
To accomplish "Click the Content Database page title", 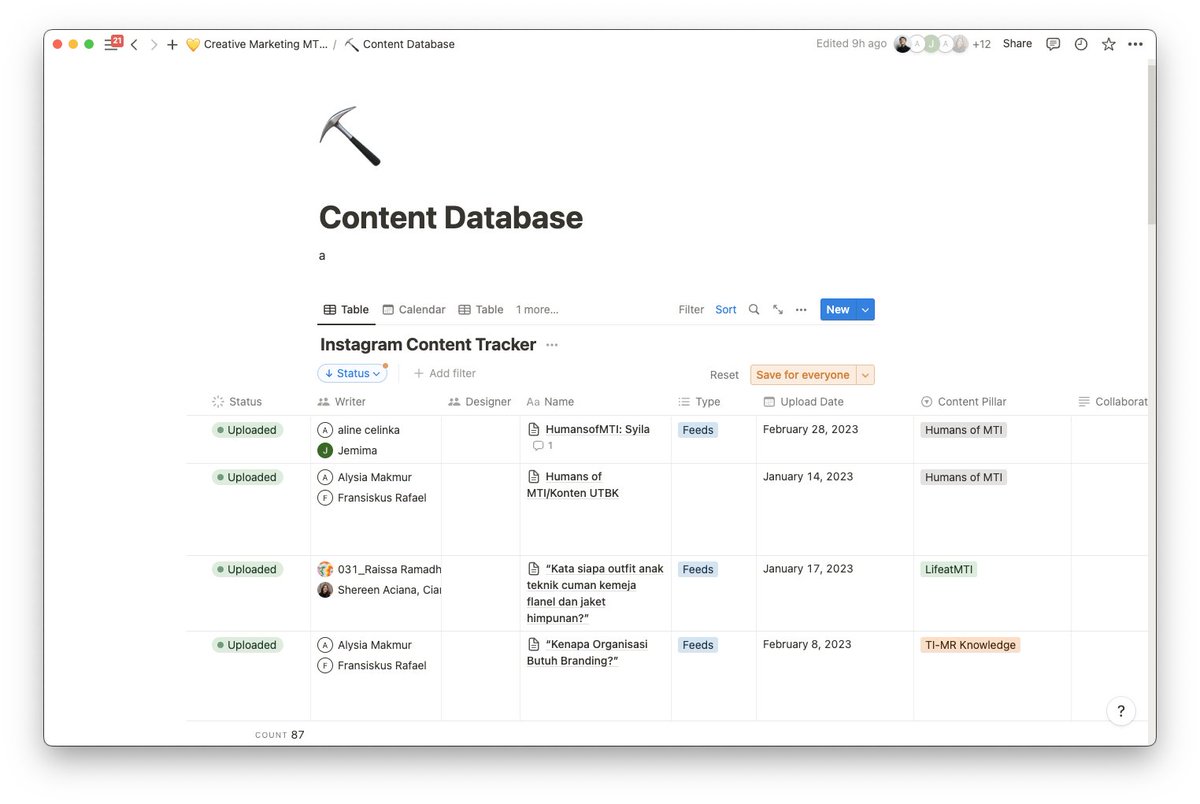I will click(x=451, y=217).
